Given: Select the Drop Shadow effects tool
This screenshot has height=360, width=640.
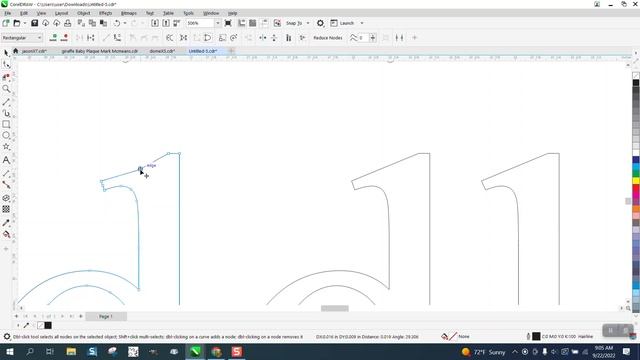Looking at the screenshot, I should click(6, 198).
